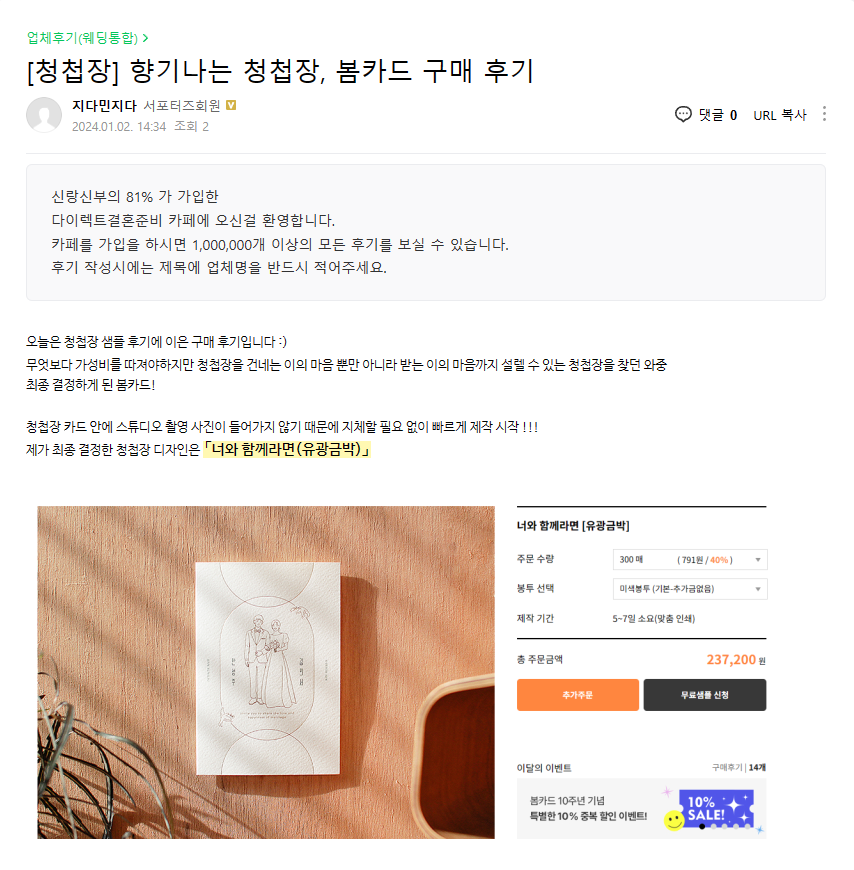Viewport: 854px width, 870px height.
Task: Click the URL 복사 link
Action: (x=780, y=115)
